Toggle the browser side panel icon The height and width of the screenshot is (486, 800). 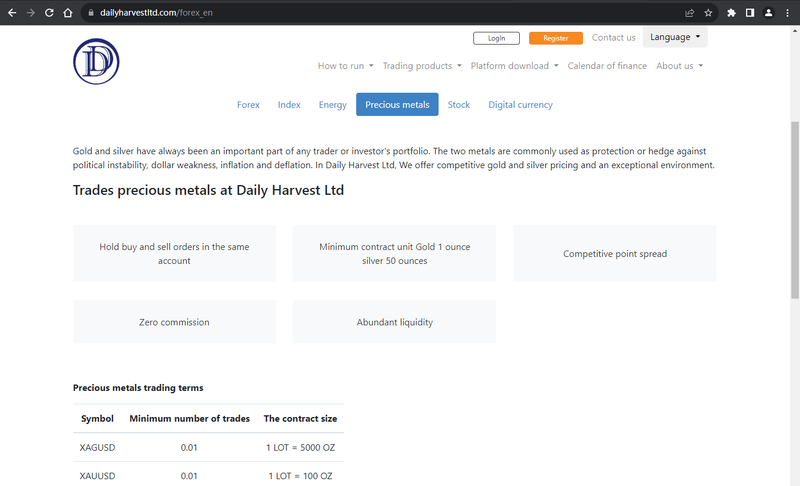click(x=749, y=13)
